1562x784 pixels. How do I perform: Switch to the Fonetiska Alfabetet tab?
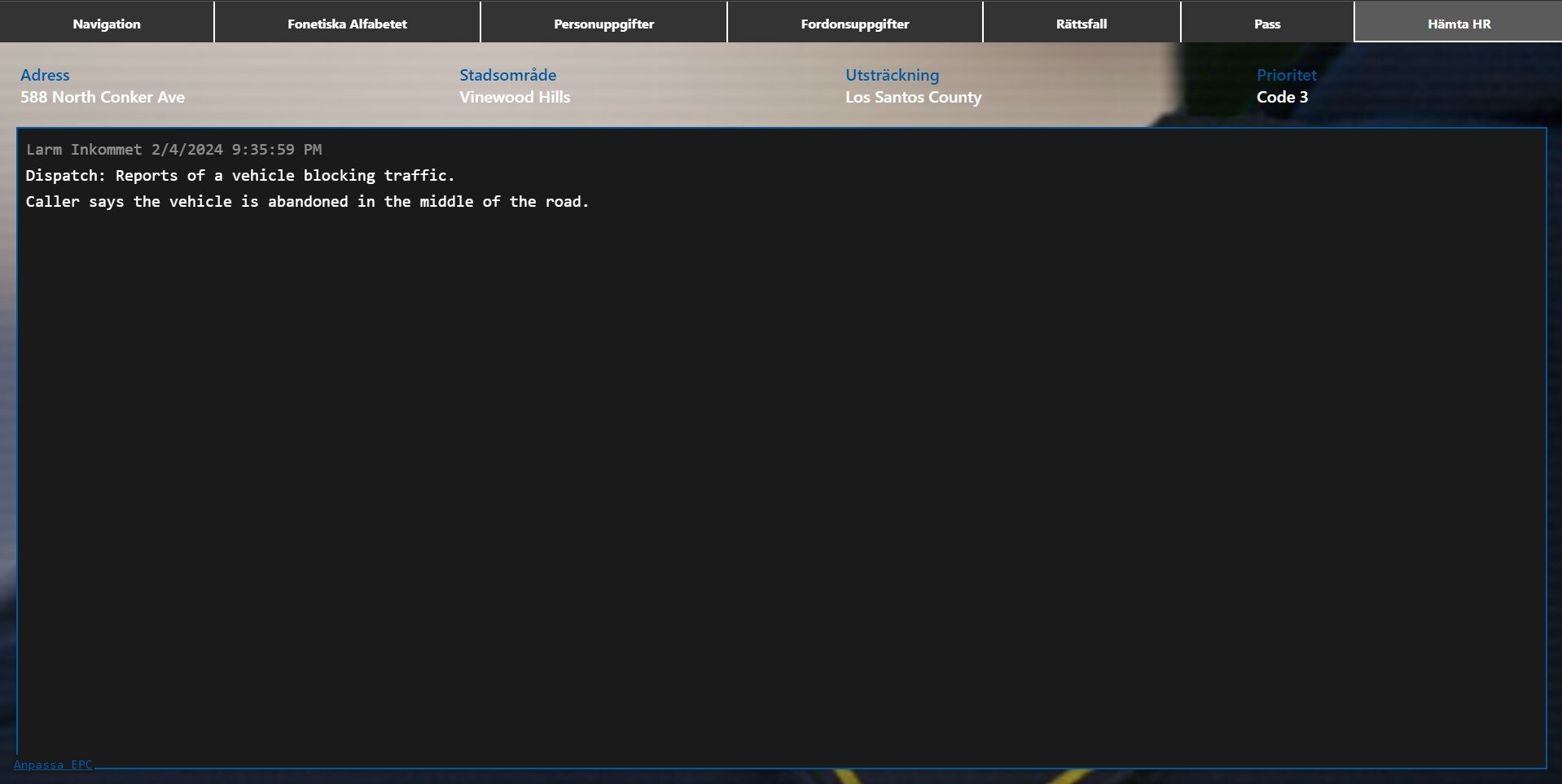point(347,24)
